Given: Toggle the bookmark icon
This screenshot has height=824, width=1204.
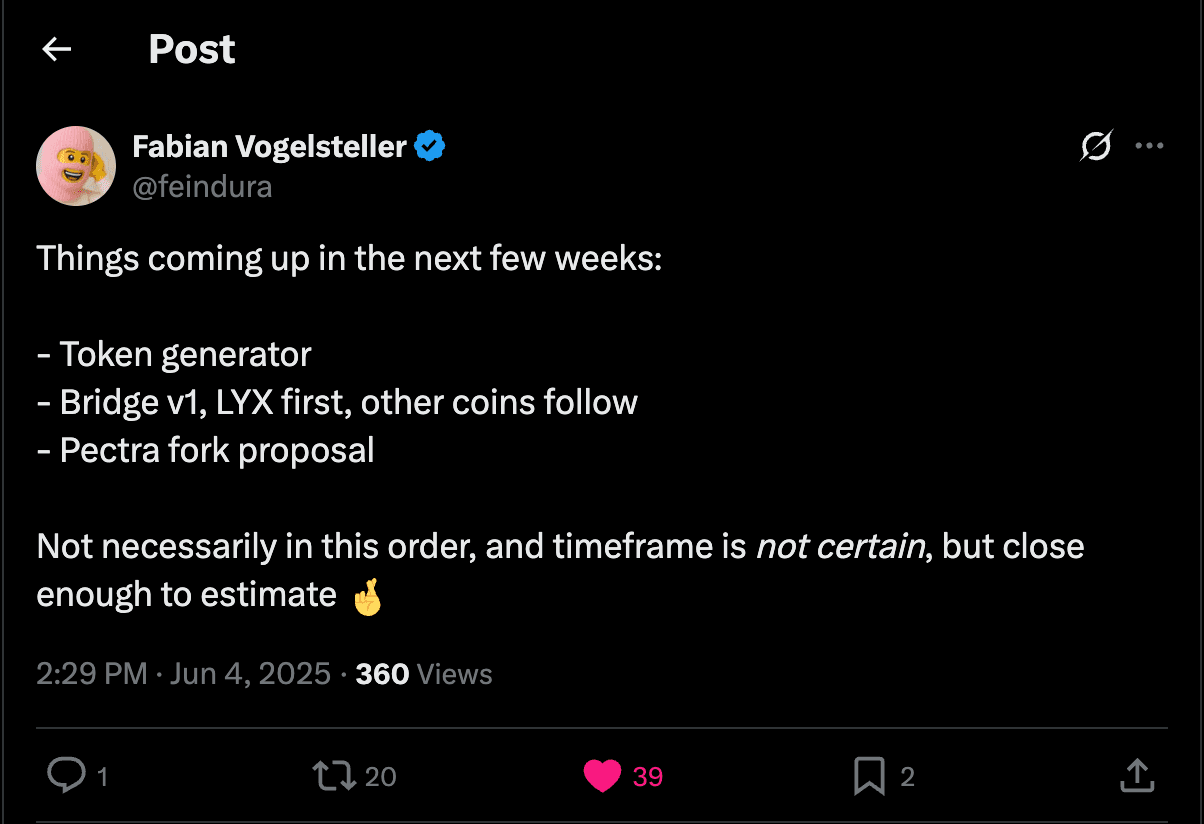Looking at the screenshot, I should pos(869,776).
